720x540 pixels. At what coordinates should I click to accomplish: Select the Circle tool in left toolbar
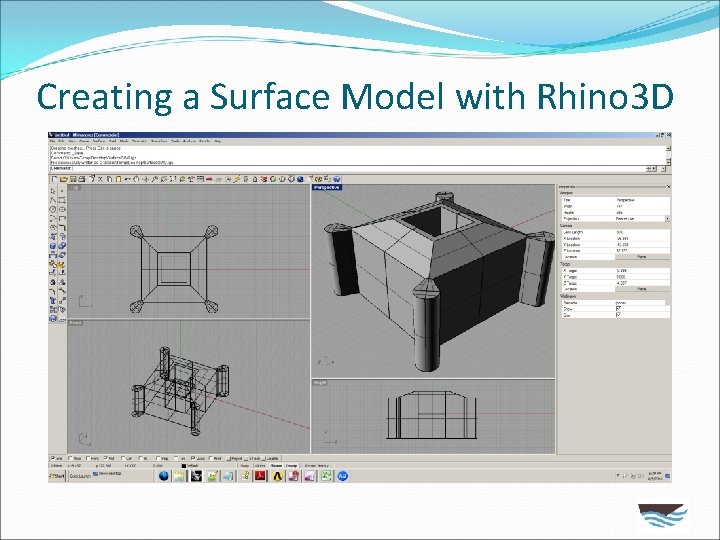click(53, 209)
